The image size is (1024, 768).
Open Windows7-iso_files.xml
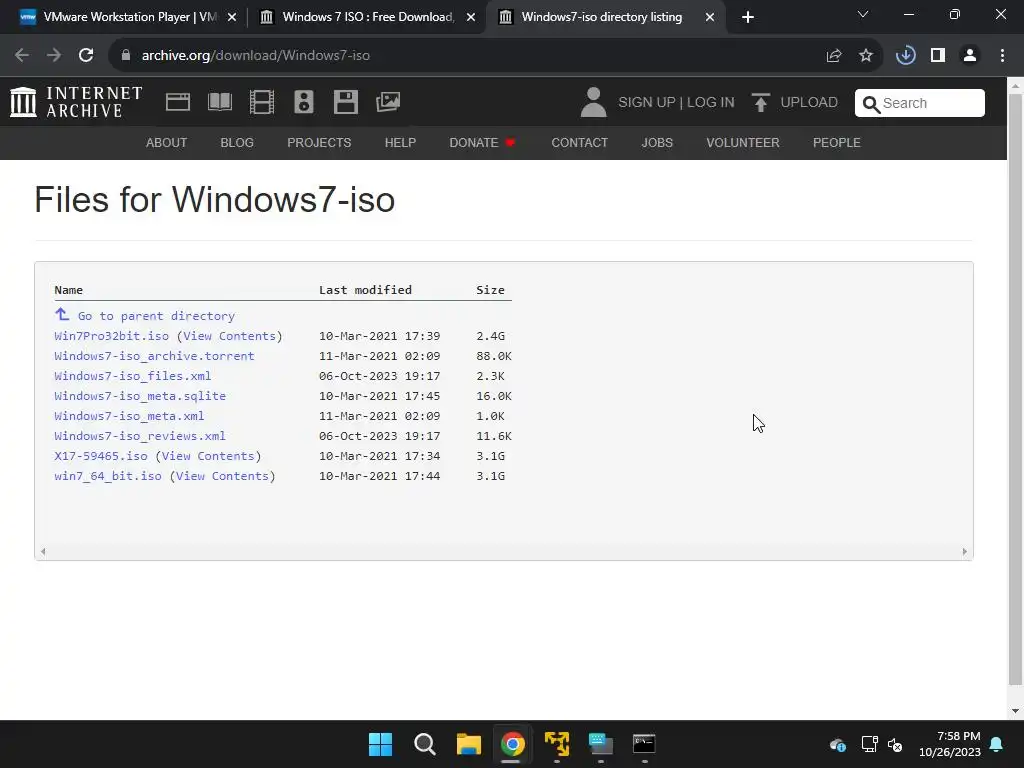tap(133, 376)
